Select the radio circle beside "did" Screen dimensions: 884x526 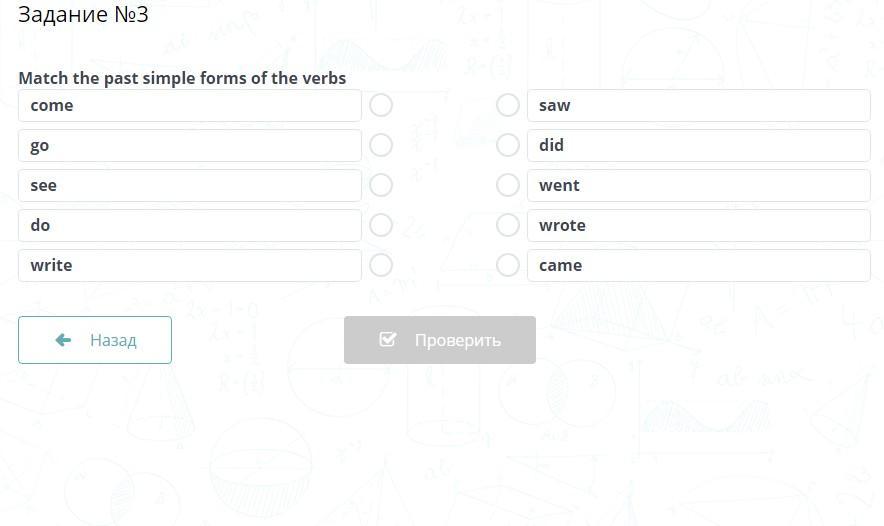pyautogui.click(x=508, y=145)
